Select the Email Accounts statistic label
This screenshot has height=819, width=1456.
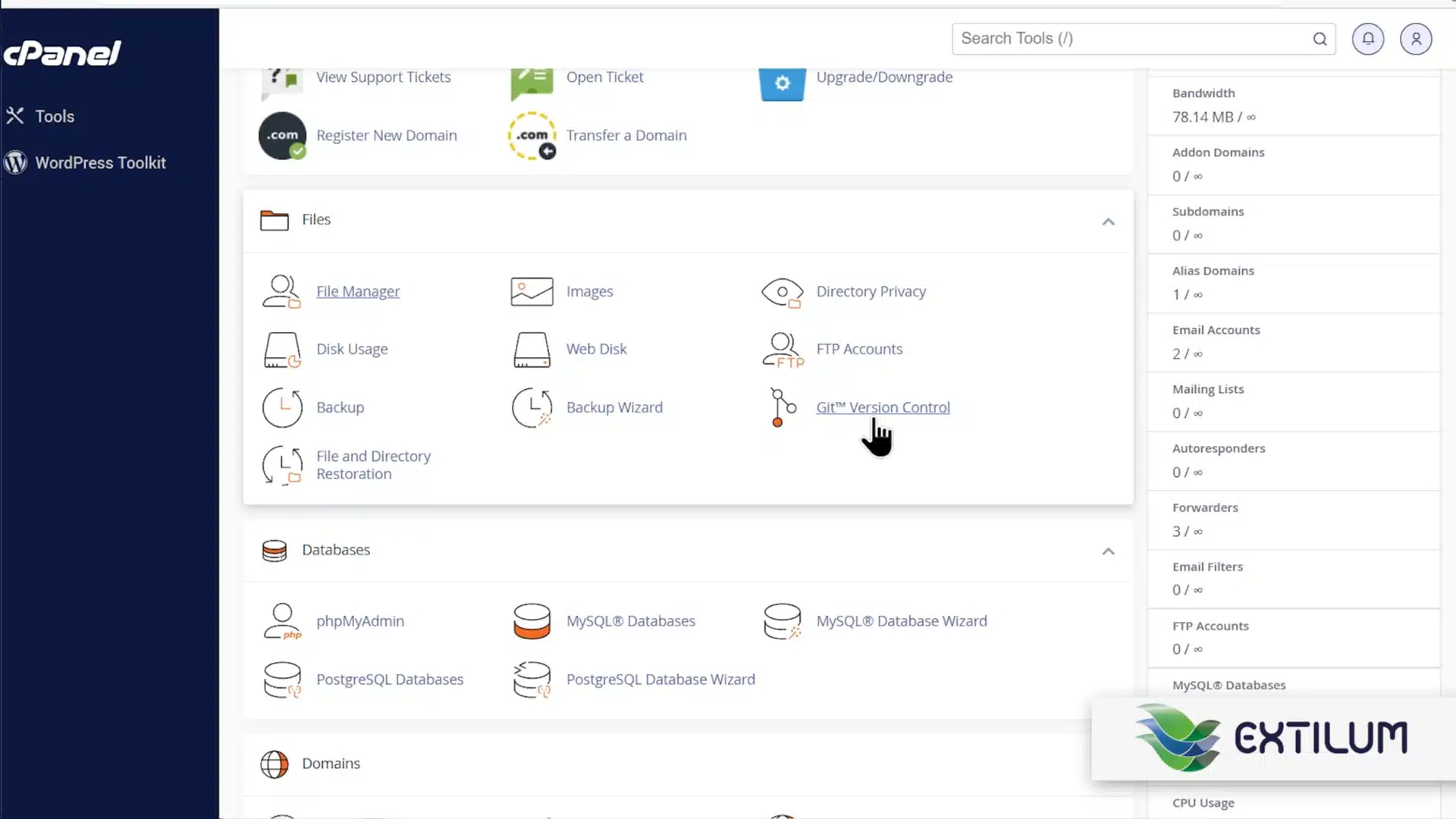click(x=1216, y=330)
